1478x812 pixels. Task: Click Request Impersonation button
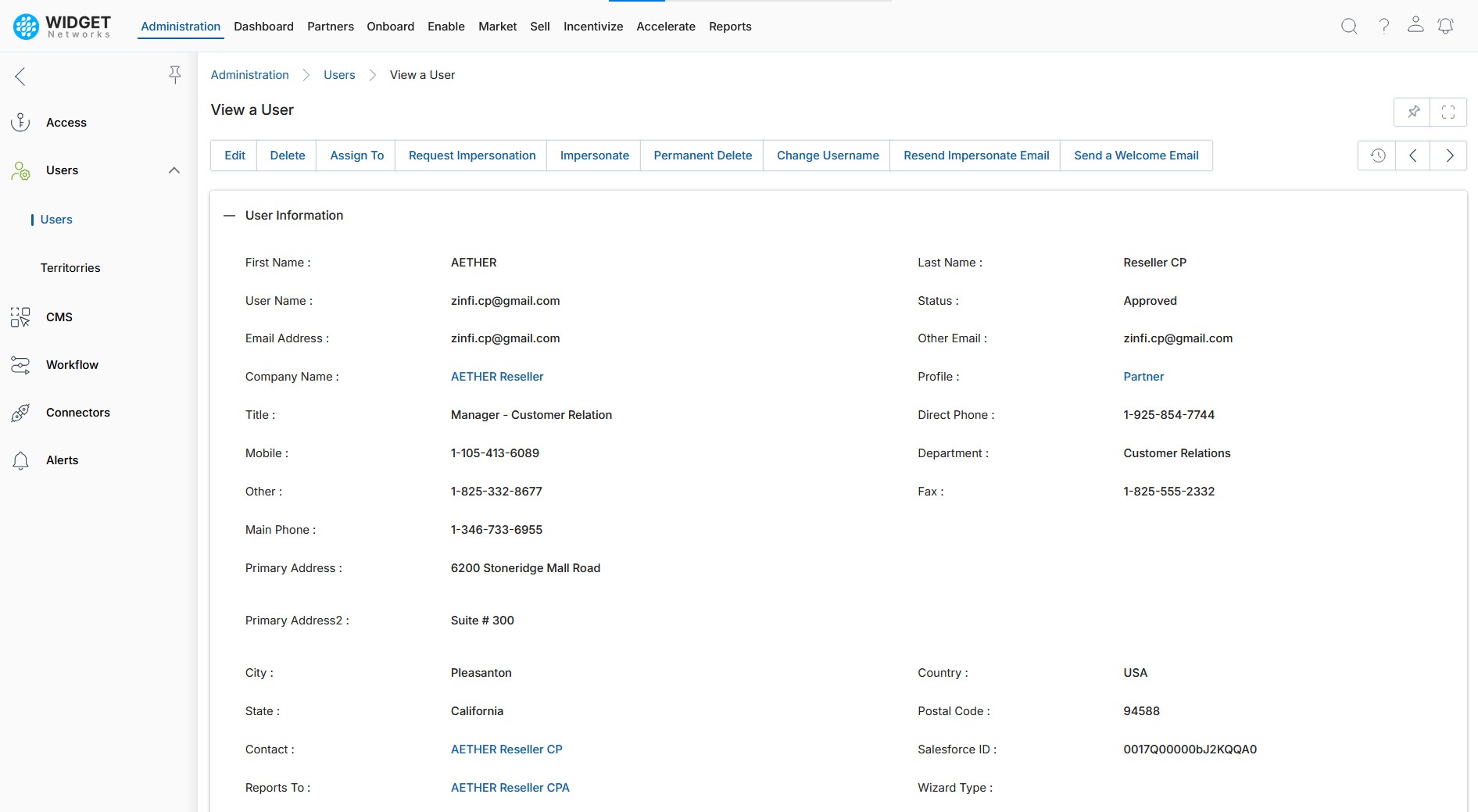[472, 156]
